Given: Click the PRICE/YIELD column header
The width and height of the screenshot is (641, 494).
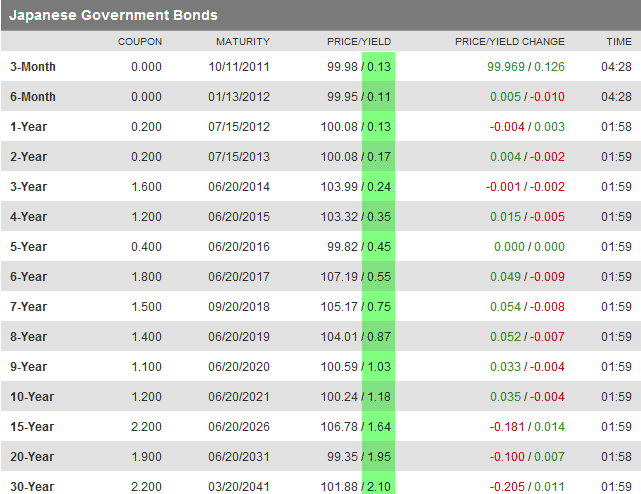Looking at the screenshot, I should [359, 42].
